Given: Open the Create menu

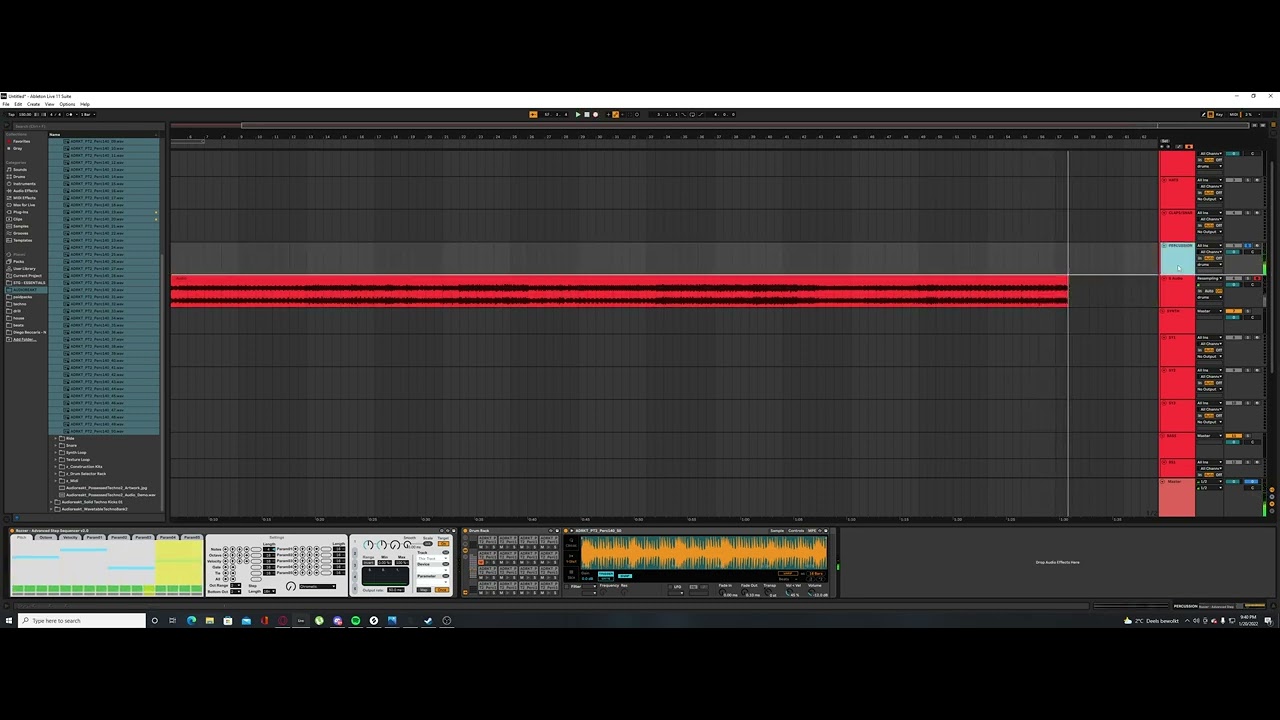Looking at the screenshot, I should coord(33,104).
